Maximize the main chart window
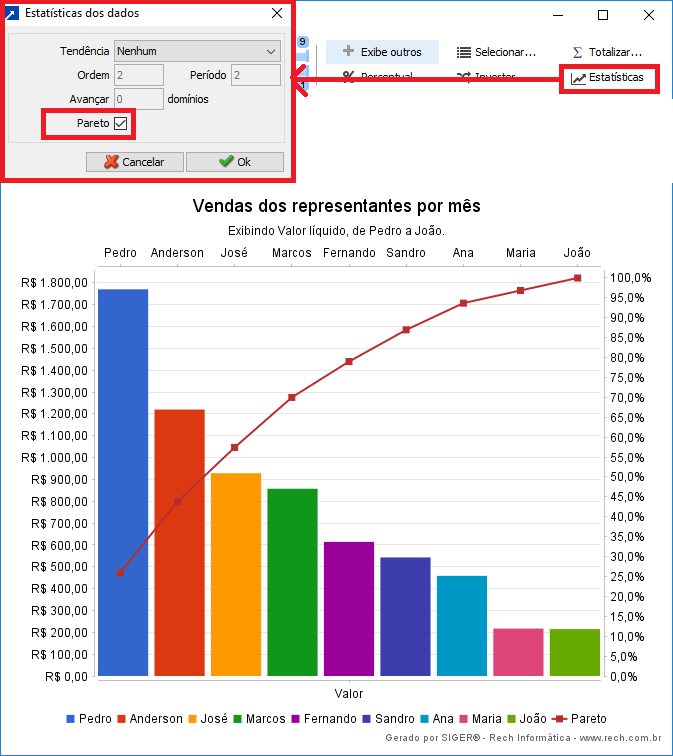This screenshot has width=673, height=756. tap(603, 15)
